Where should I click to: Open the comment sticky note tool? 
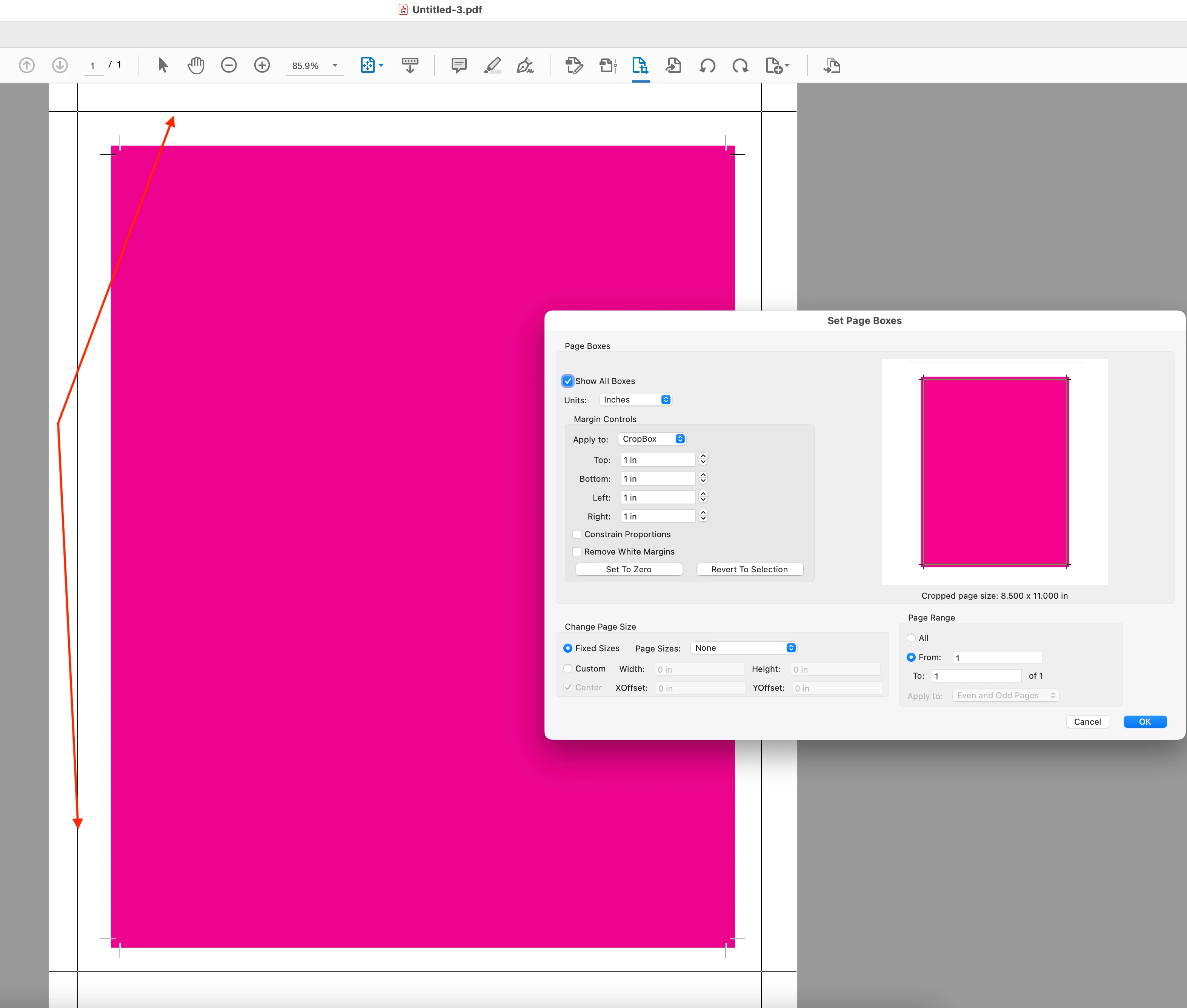(458, 65)
